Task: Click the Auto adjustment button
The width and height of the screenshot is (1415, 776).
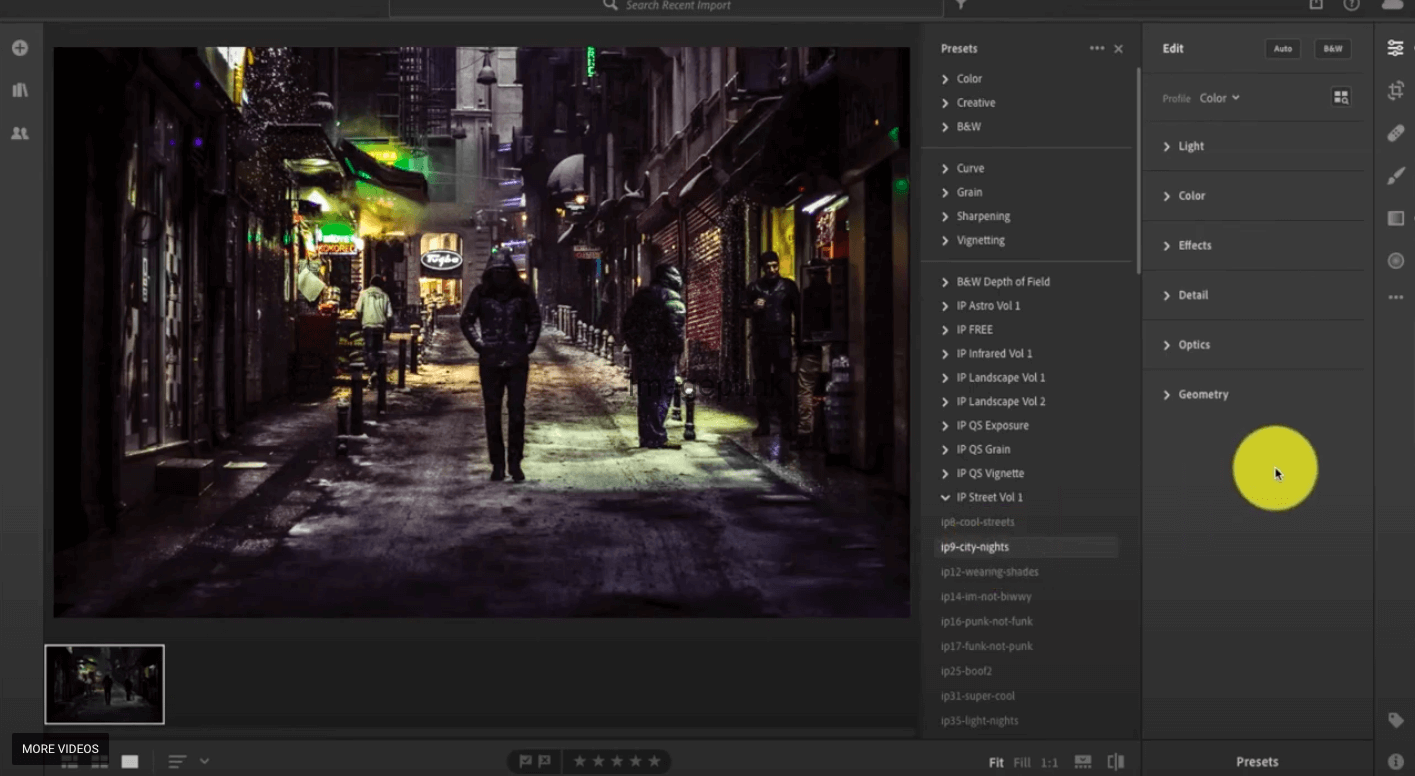Action: click(1282, 48)
